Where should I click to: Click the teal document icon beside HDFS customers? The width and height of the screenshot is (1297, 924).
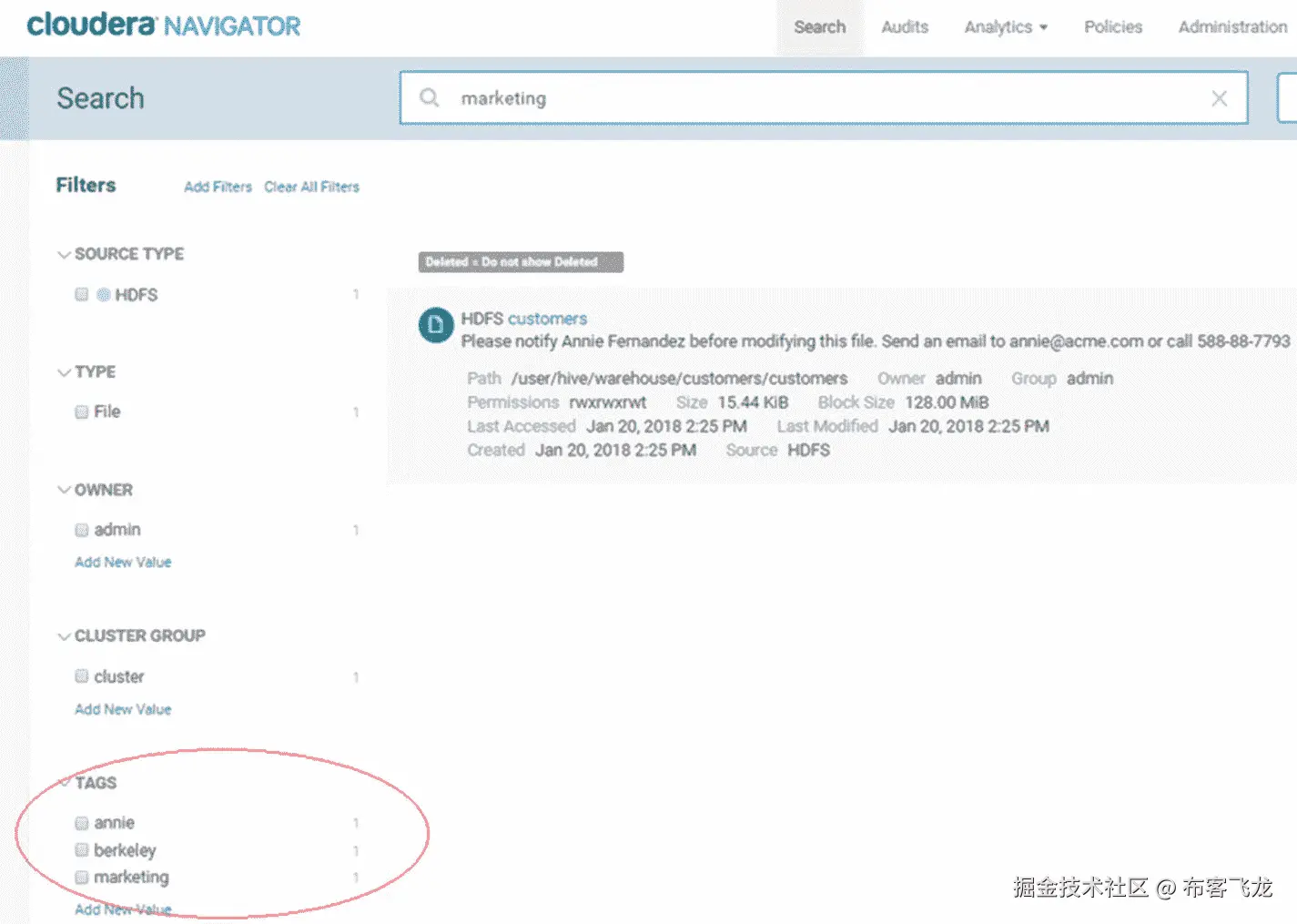(435, 326)
